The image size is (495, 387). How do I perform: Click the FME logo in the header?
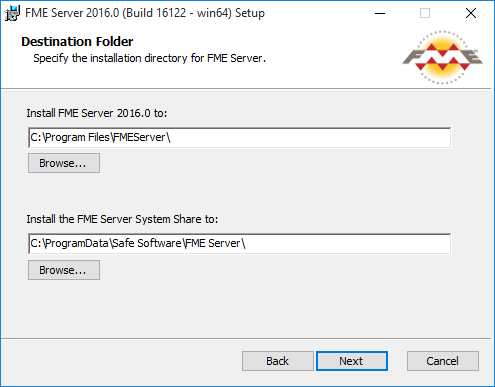click(x=442, y=57)
